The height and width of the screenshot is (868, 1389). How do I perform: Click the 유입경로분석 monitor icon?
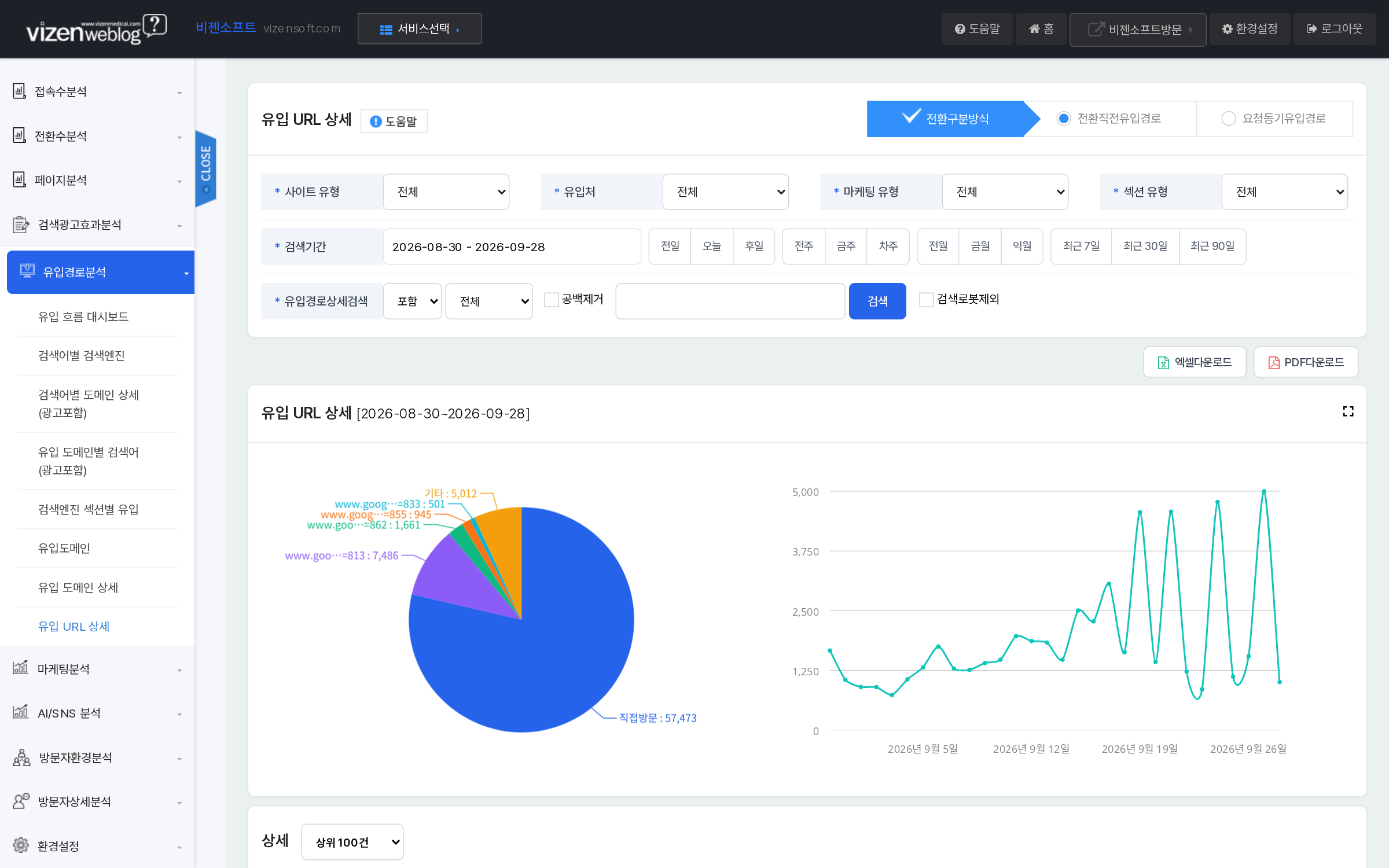point(27,271)
